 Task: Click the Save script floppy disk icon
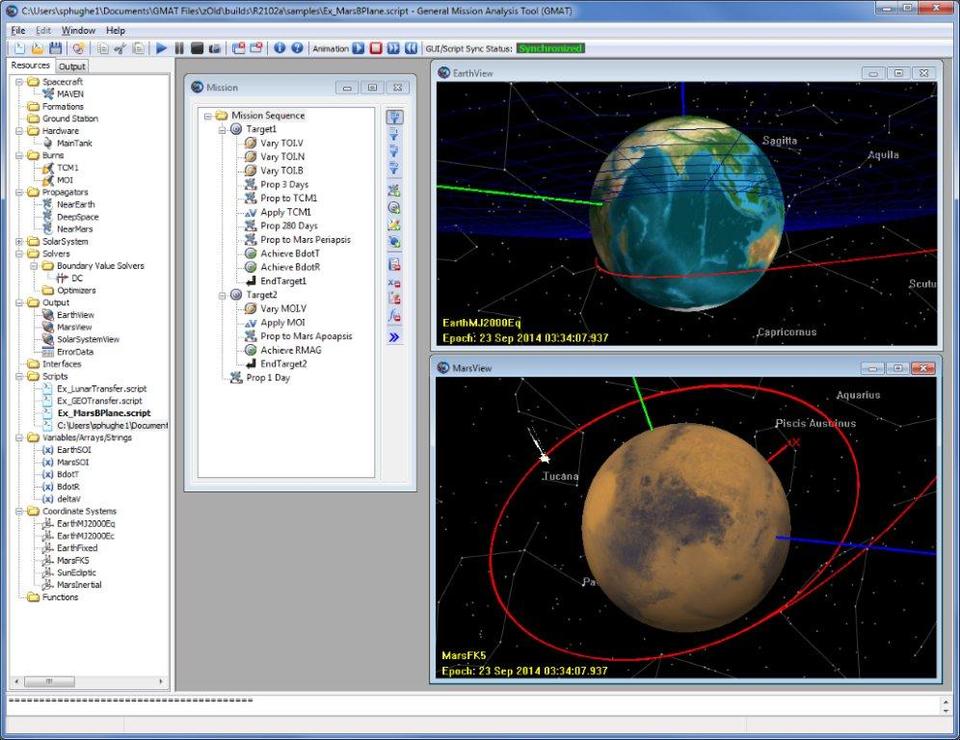pos(55,48)
